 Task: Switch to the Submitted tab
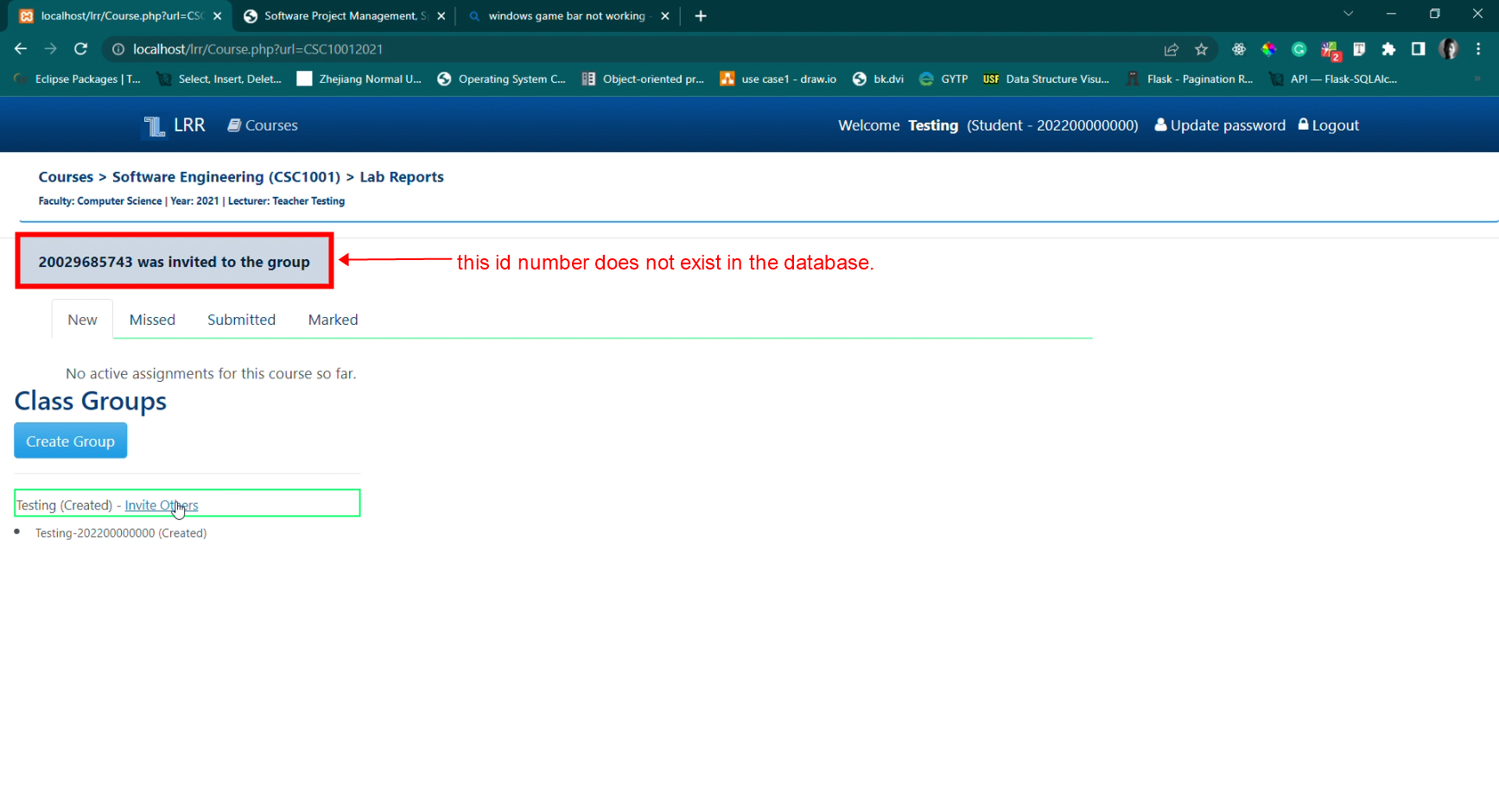(241, 320)
